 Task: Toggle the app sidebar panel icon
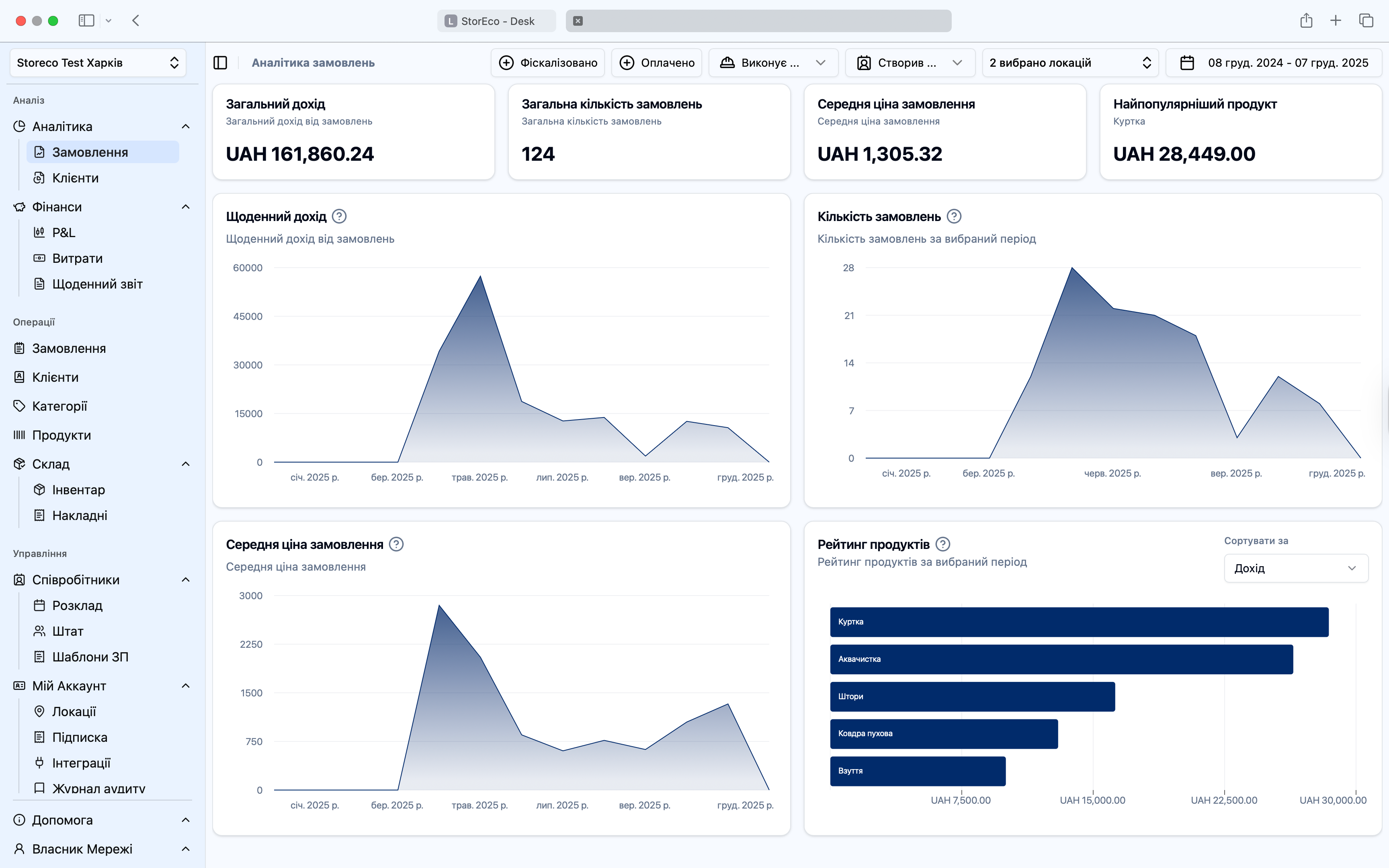[x=220, y=63]
